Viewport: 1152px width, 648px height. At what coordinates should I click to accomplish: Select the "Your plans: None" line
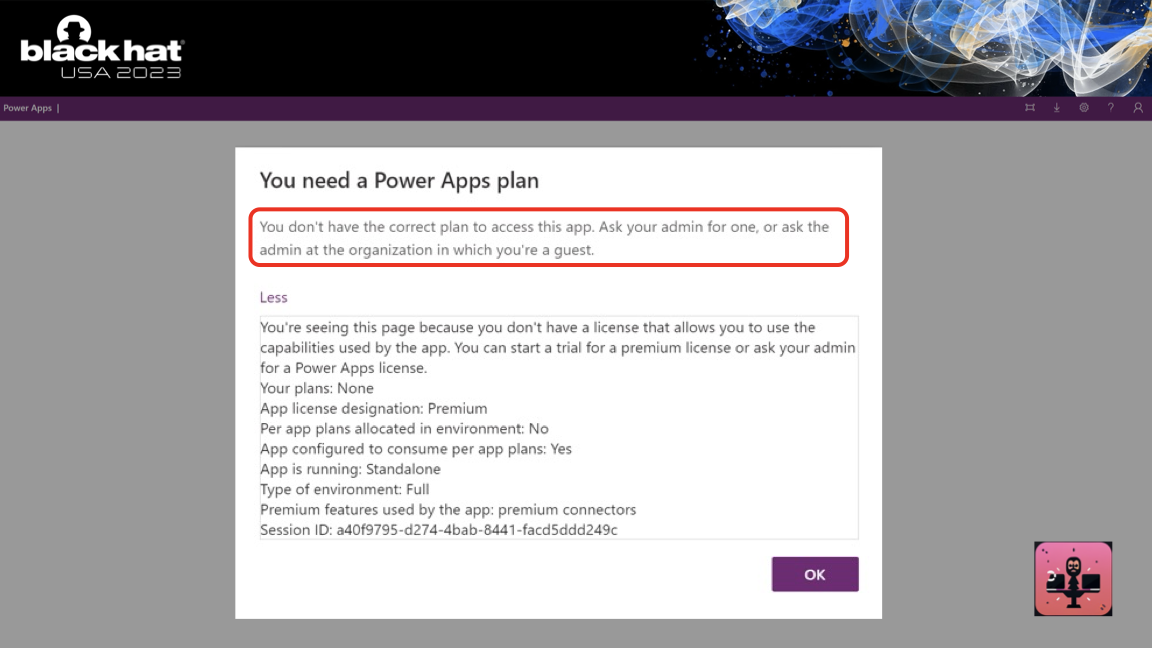317,388
